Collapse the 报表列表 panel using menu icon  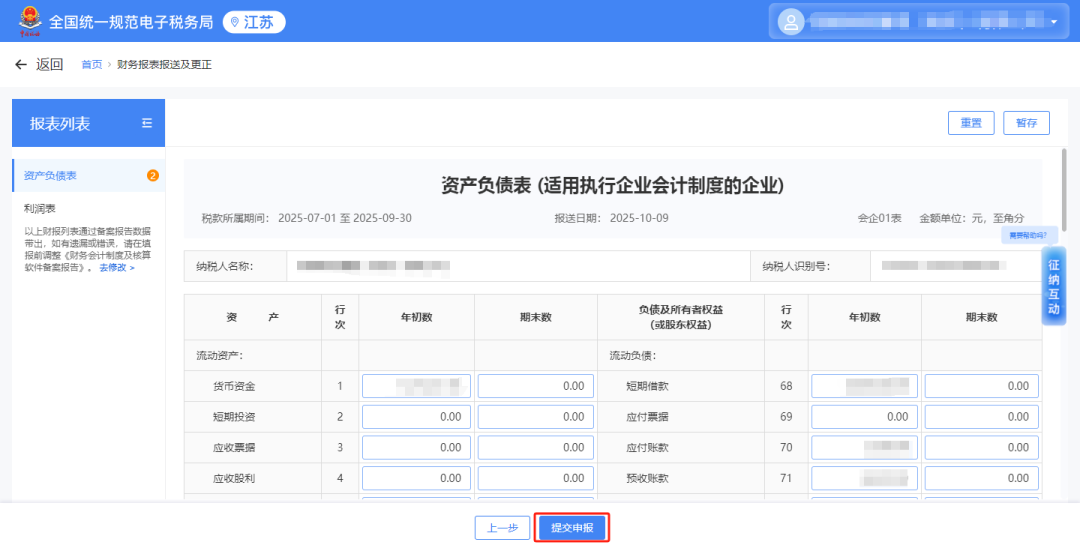click(x=147, y=123)
